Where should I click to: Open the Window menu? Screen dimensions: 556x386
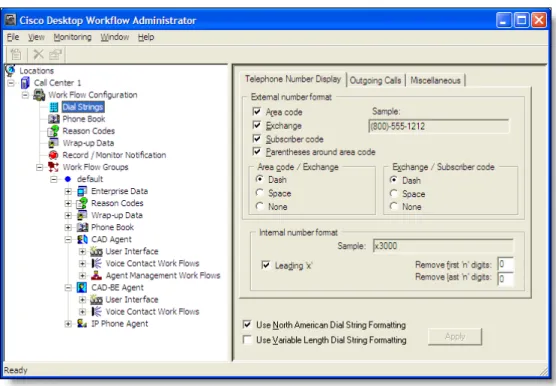(115, 37)
